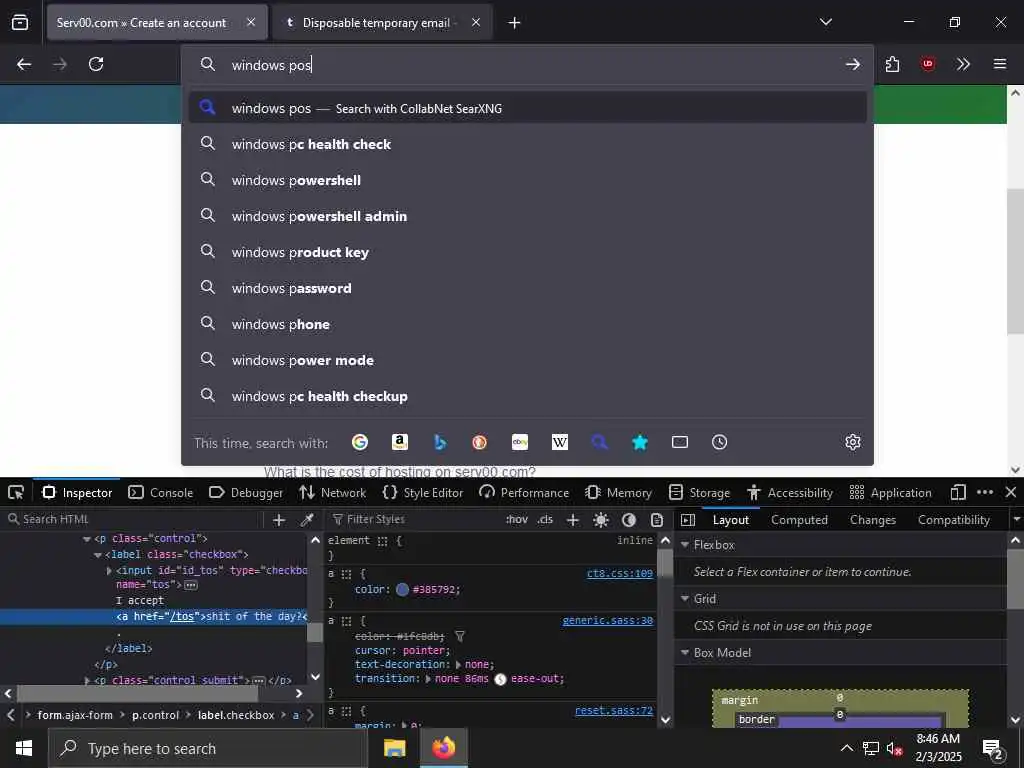Screen dimensions: 1024x768
Task: Open the Style Editor tab
Action: (423, 492)
